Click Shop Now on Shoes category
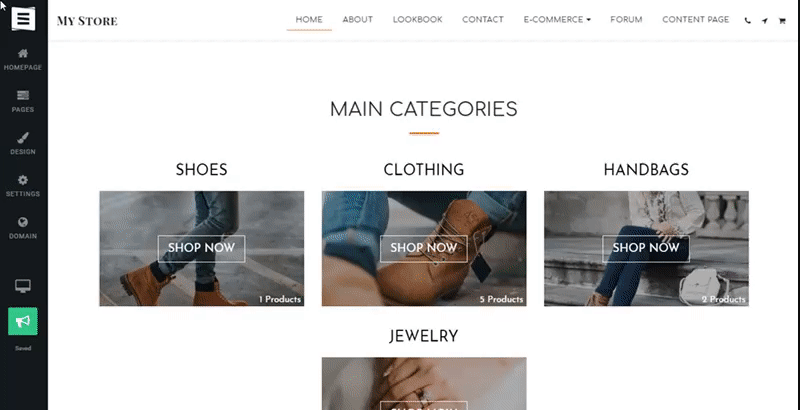The height and width of the screenshot is (410, 800). 202,248
